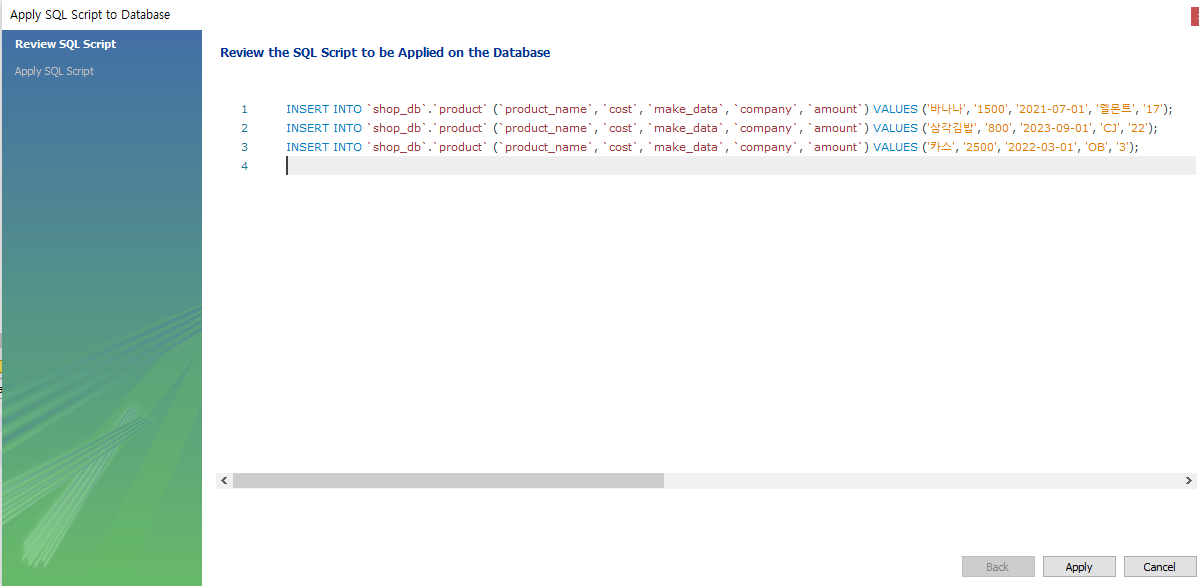
Task: Click the value 'CJ' in line 2
Action: point(1110,128)
